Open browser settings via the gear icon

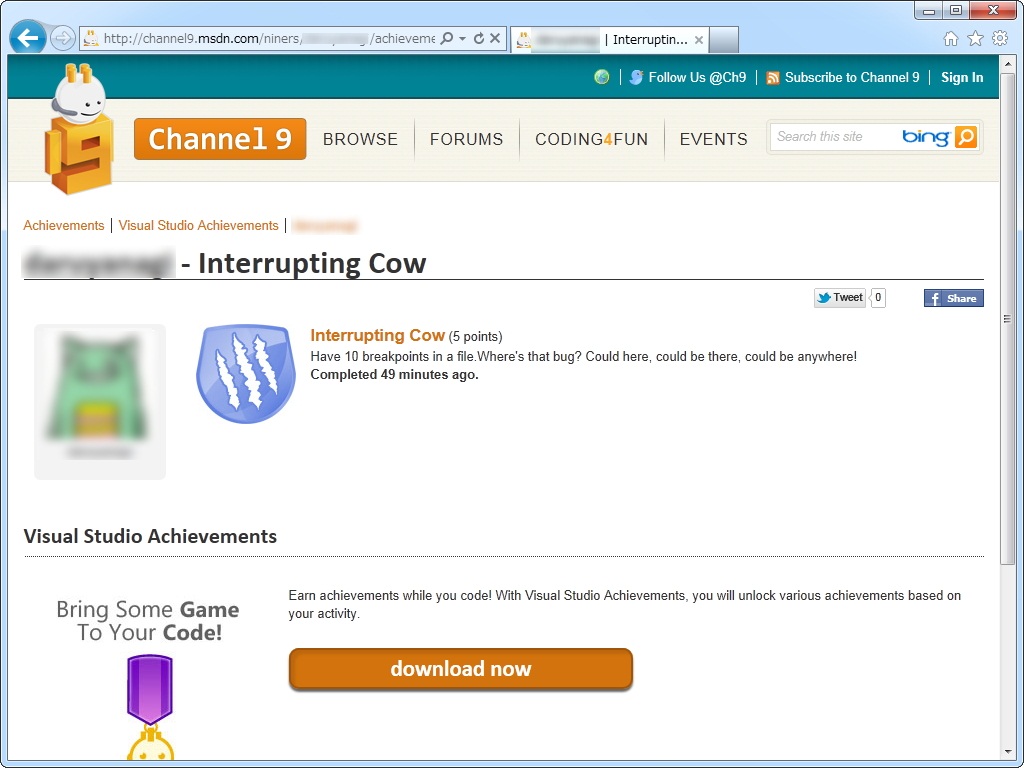[999, 37]
